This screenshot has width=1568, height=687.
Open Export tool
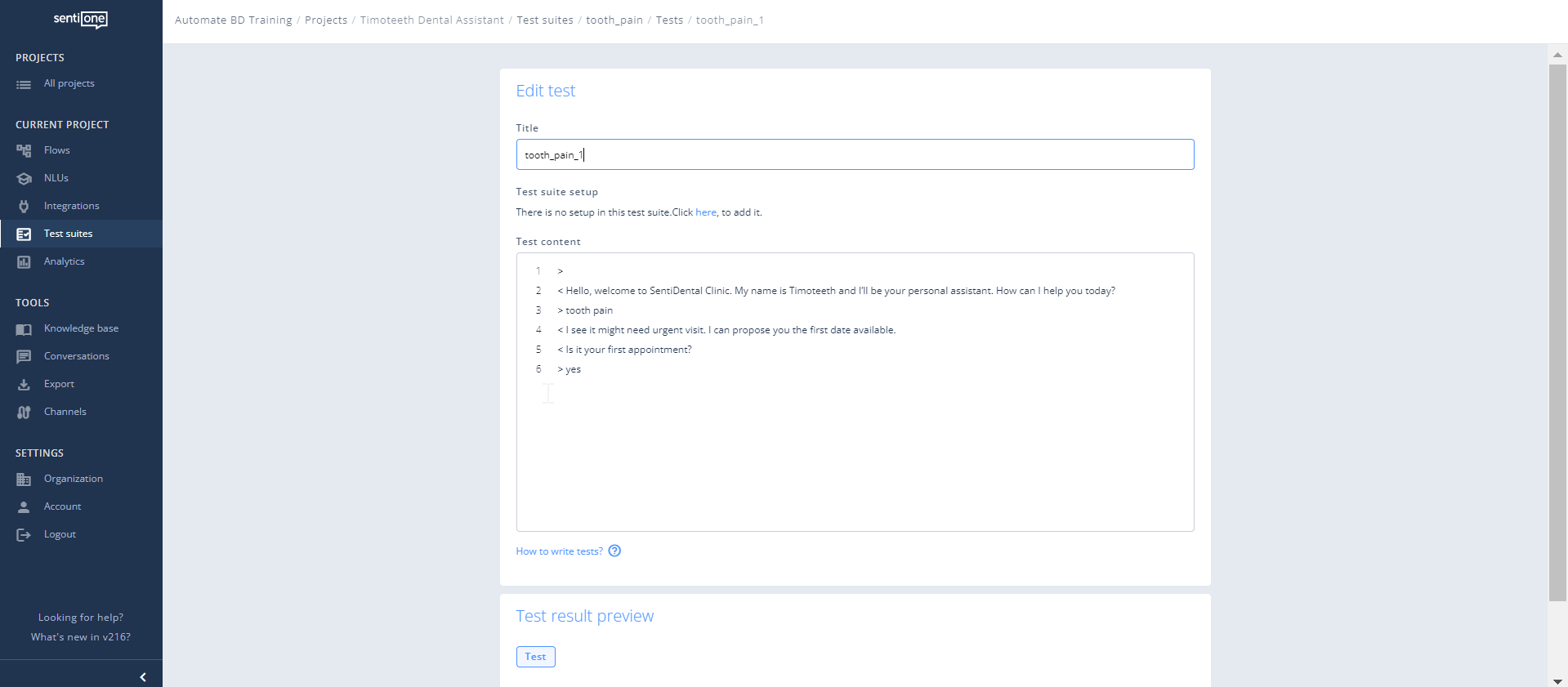[59, 384]
